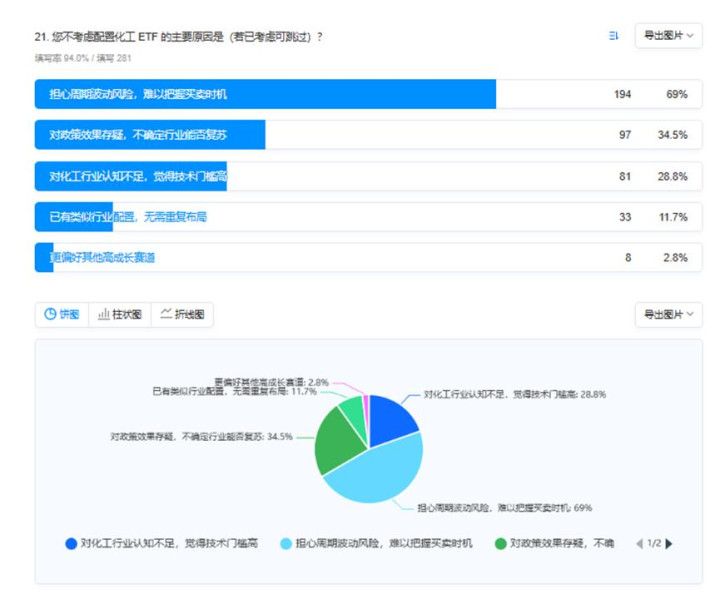Image resolution: width=720 pixels, height=604 pixels.
Task: Click the legend page indicator 1/2
Action: click(654, 543)
